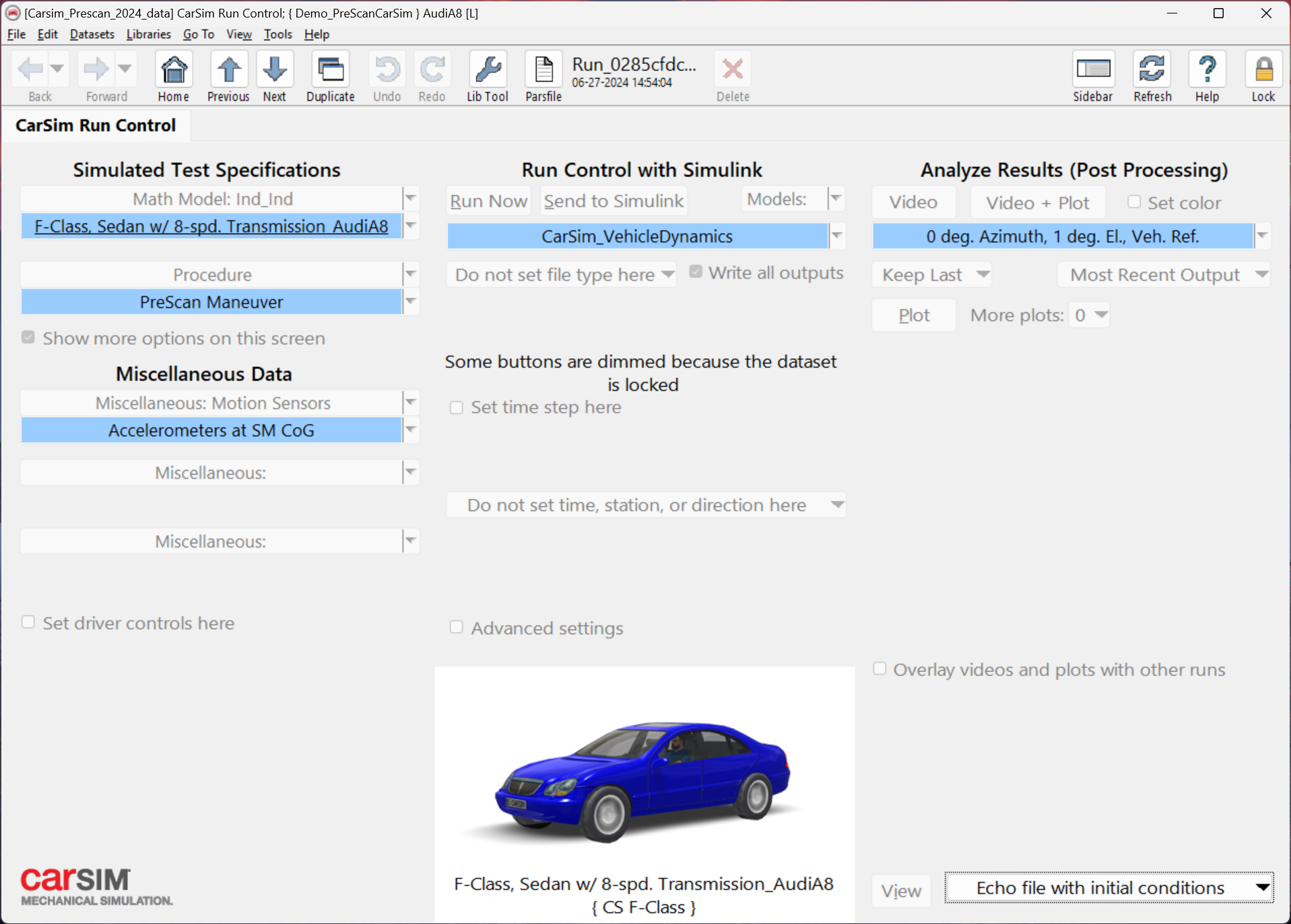Screen dimensions: 1291x924
Task: Open Help with the question mark icon
Action: pyautogui.click(x=1207, y=69)
